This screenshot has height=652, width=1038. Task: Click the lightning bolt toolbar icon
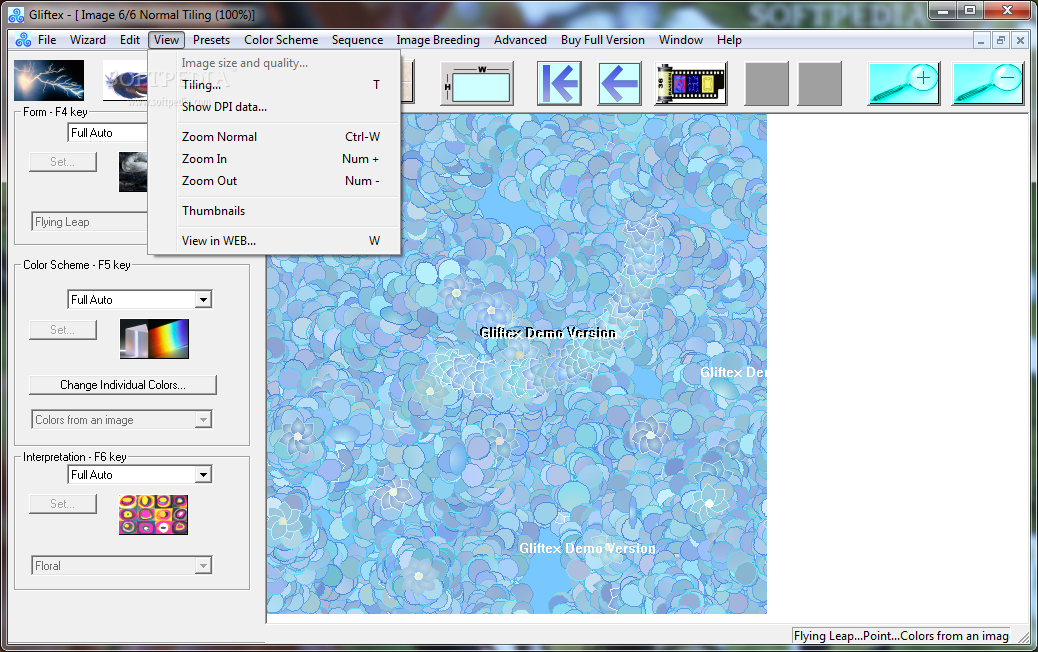49,80
